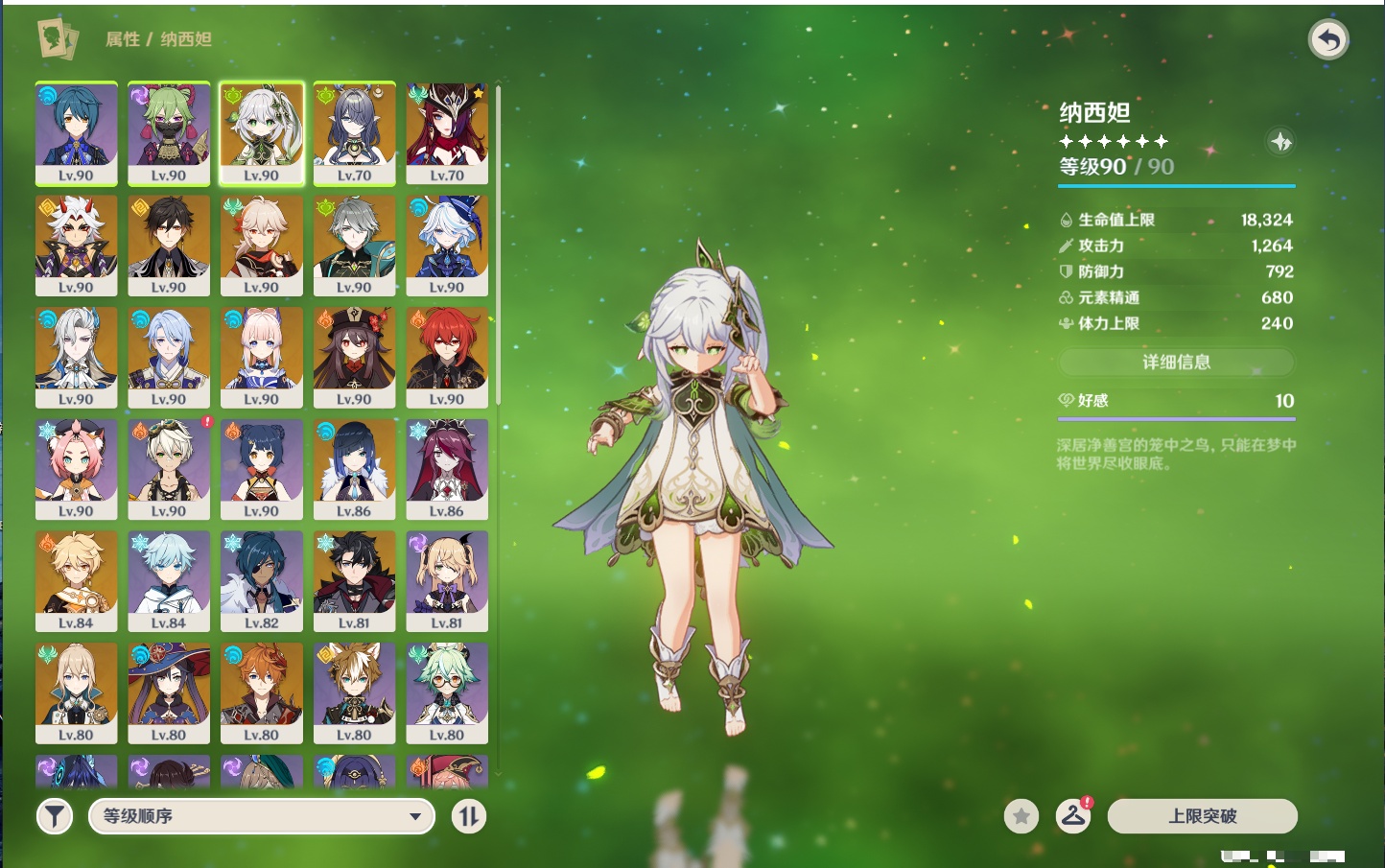Click the icon beside 体力上限
This screenshot has height=868, width=1385.
click(x=1066, y=323)
